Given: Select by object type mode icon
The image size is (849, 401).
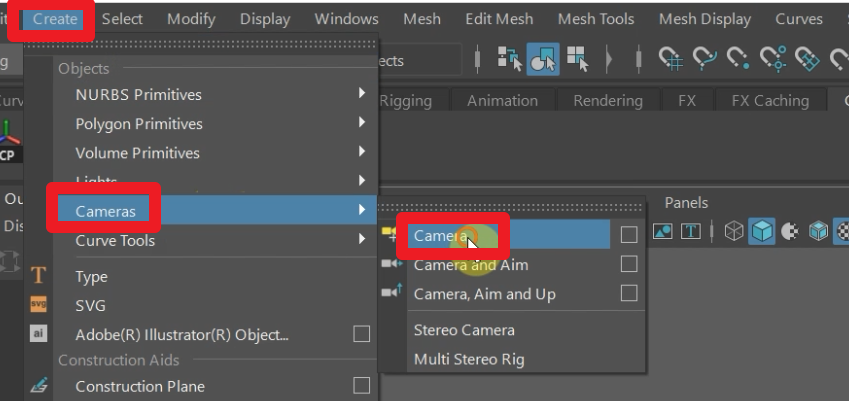Looking at the screenshot, I should point(543,60).
